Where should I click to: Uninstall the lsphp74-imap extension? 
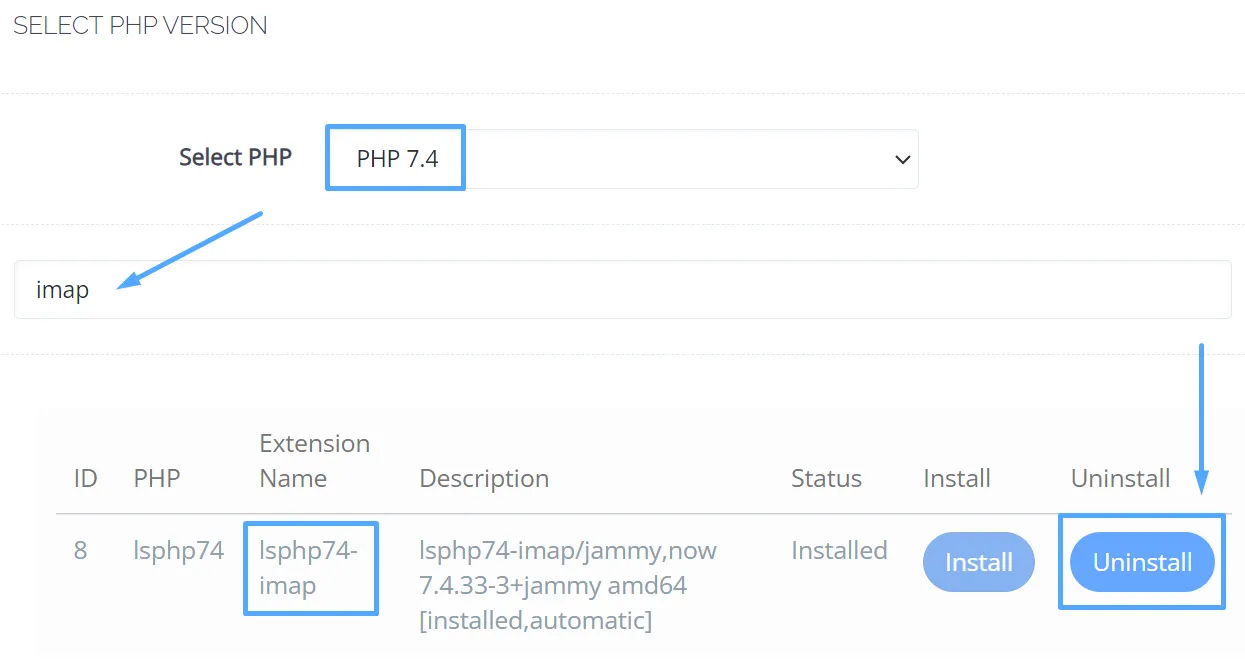coord(1142,562)
